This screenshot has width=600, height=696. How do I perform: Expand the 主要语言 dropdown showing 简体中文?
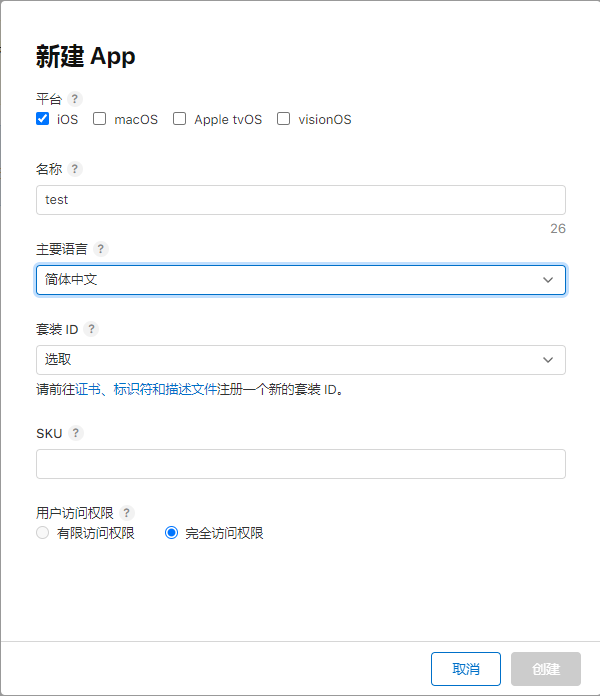[300, 280]
